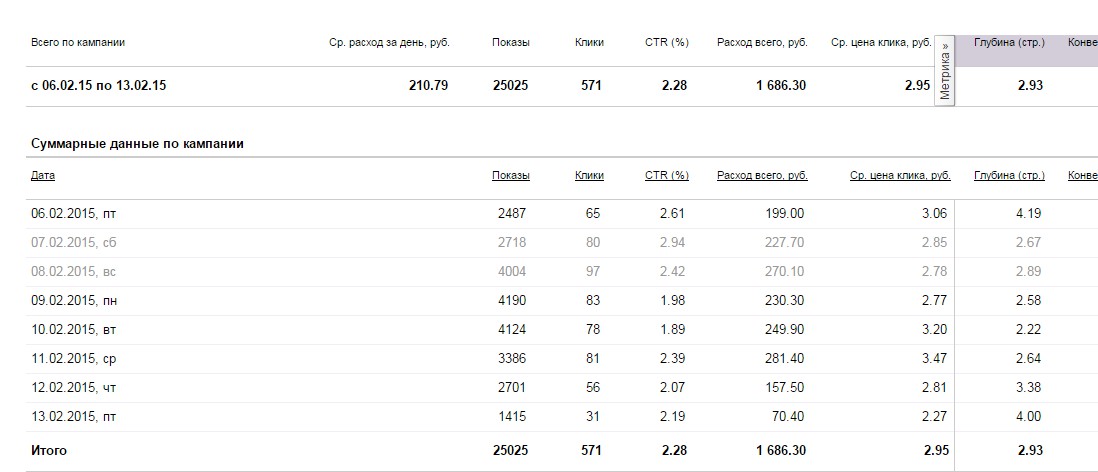1098x472 pixels.
Task: Click the 210.79 average daily spend value
Action: (428, 86)
